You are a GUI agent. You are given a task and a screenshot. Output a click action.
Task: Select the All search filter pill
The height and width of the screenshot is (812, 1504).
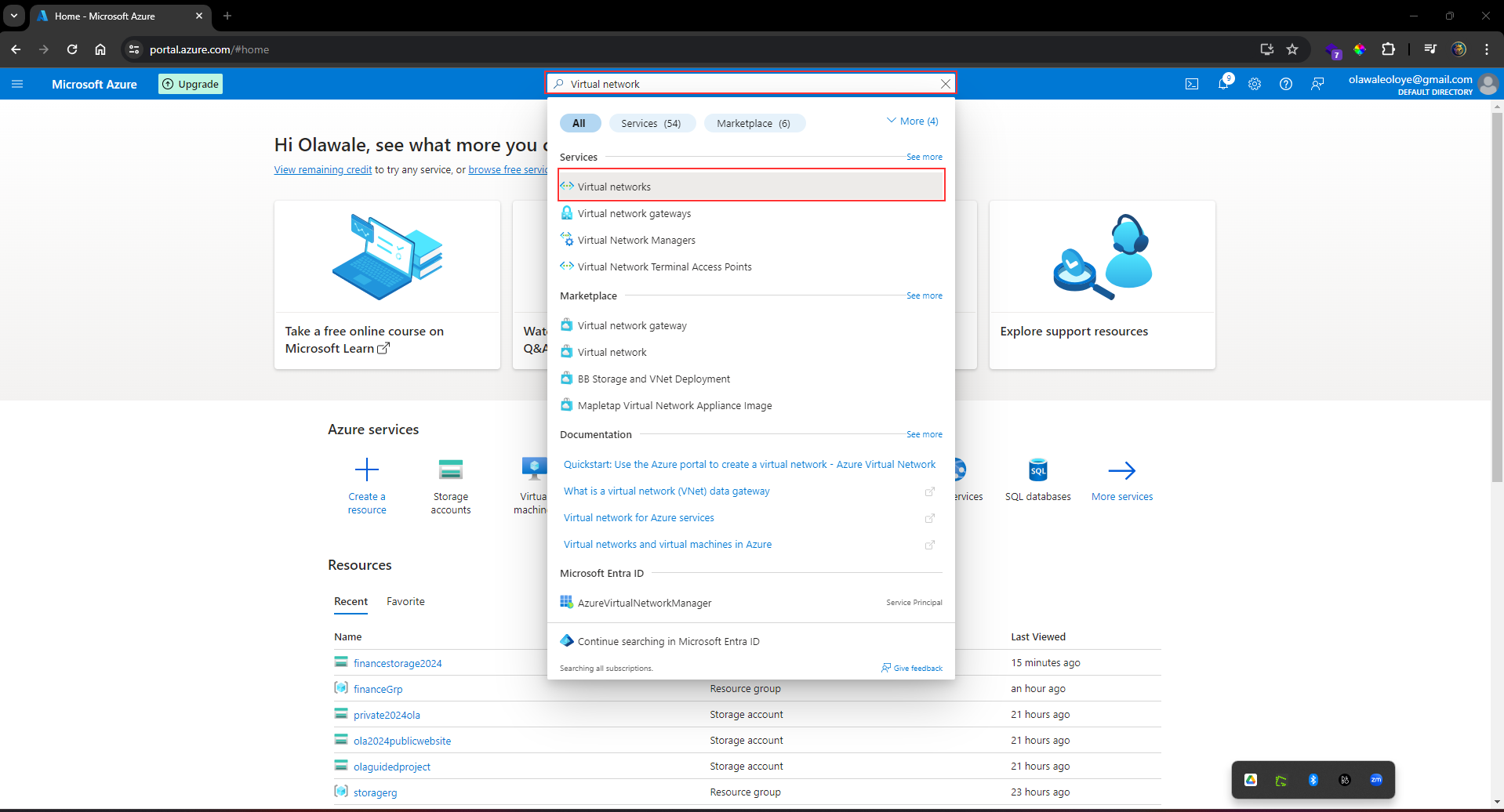(579, 123)
